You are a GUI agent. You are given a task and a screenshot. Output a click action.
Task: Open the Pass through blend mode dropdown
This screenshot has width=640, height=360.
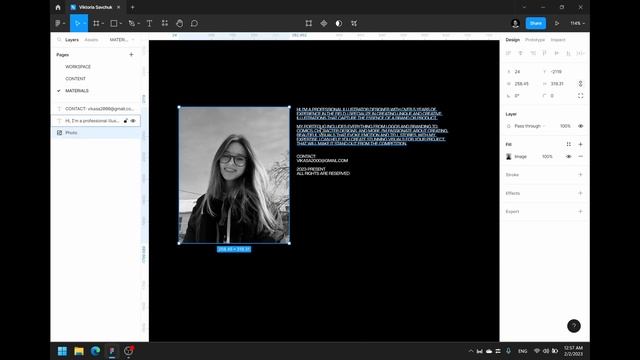[x=530, y=126]
